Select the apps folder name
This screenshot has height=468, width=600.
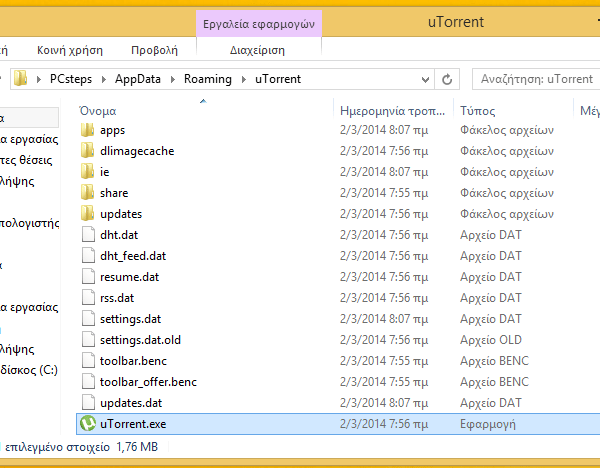[112, 130]
